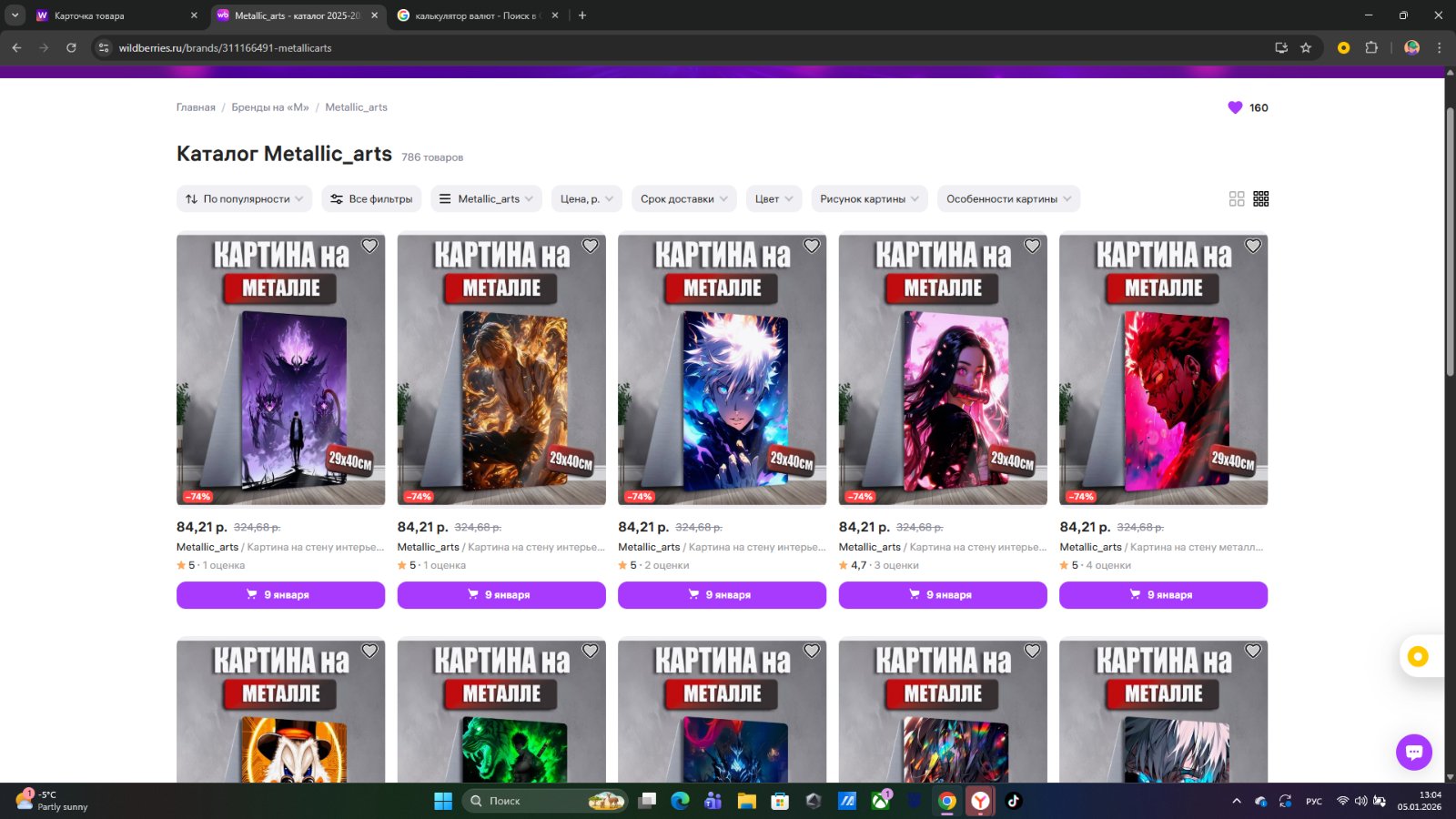This screenshot has width=1456, height=819.
Task: Switch to large grid view icon
Action: (1236, 198)
